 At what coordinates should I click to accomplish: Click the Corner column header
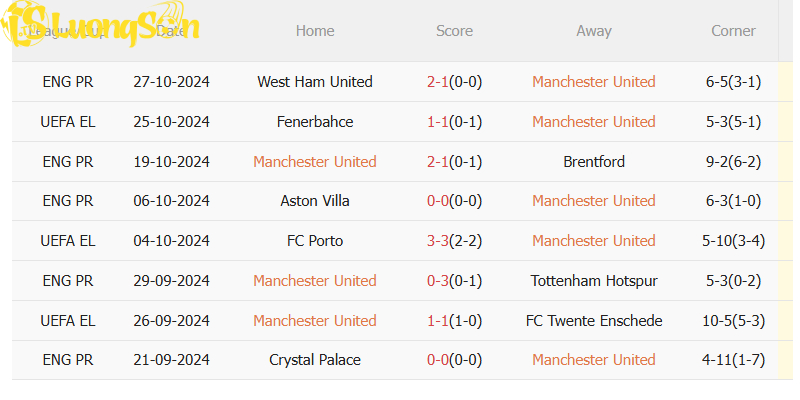[733, 31]
